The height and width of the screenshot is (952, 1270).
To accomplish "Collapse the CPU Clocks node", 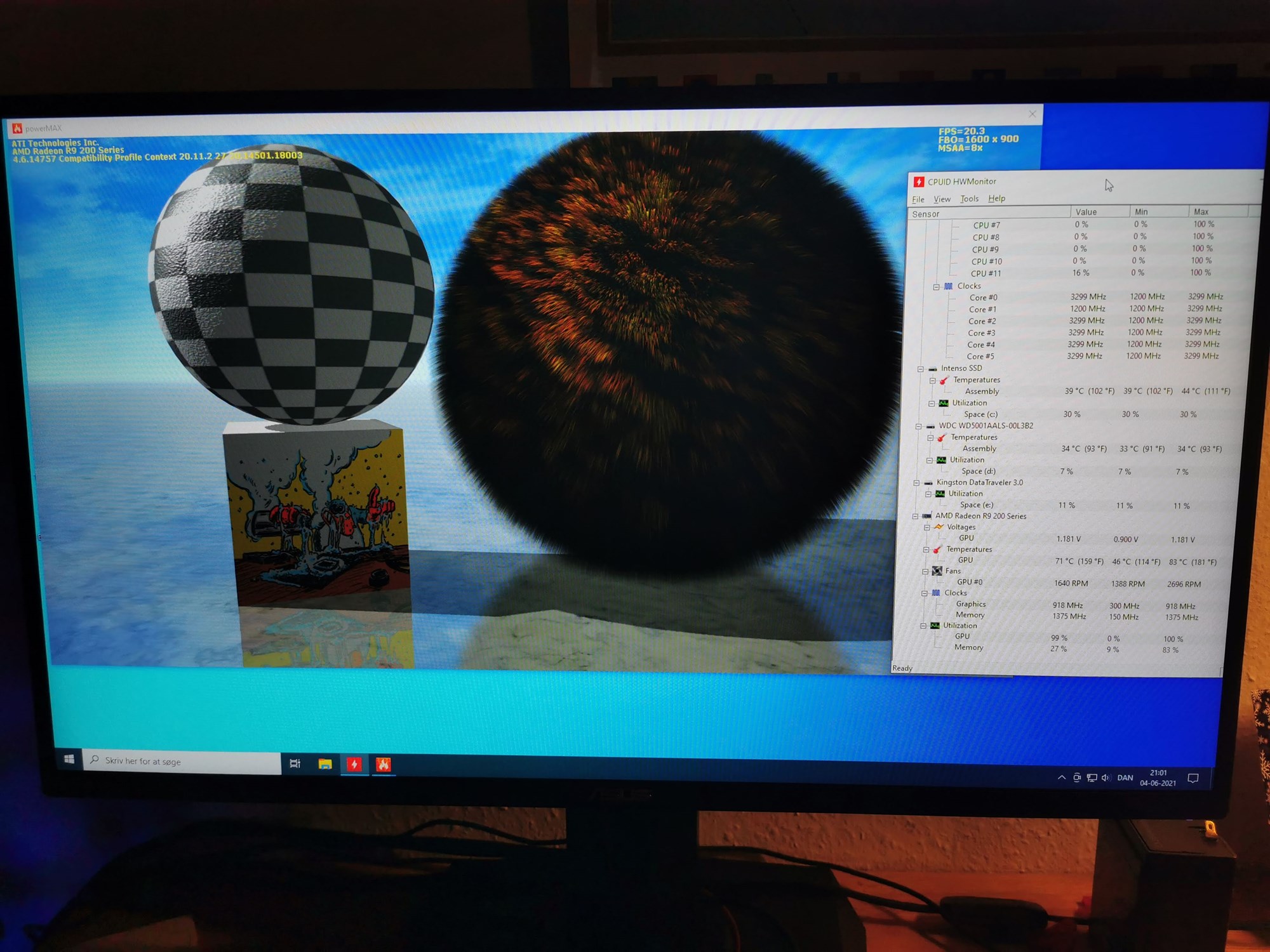I will click(x=936, y=287).
